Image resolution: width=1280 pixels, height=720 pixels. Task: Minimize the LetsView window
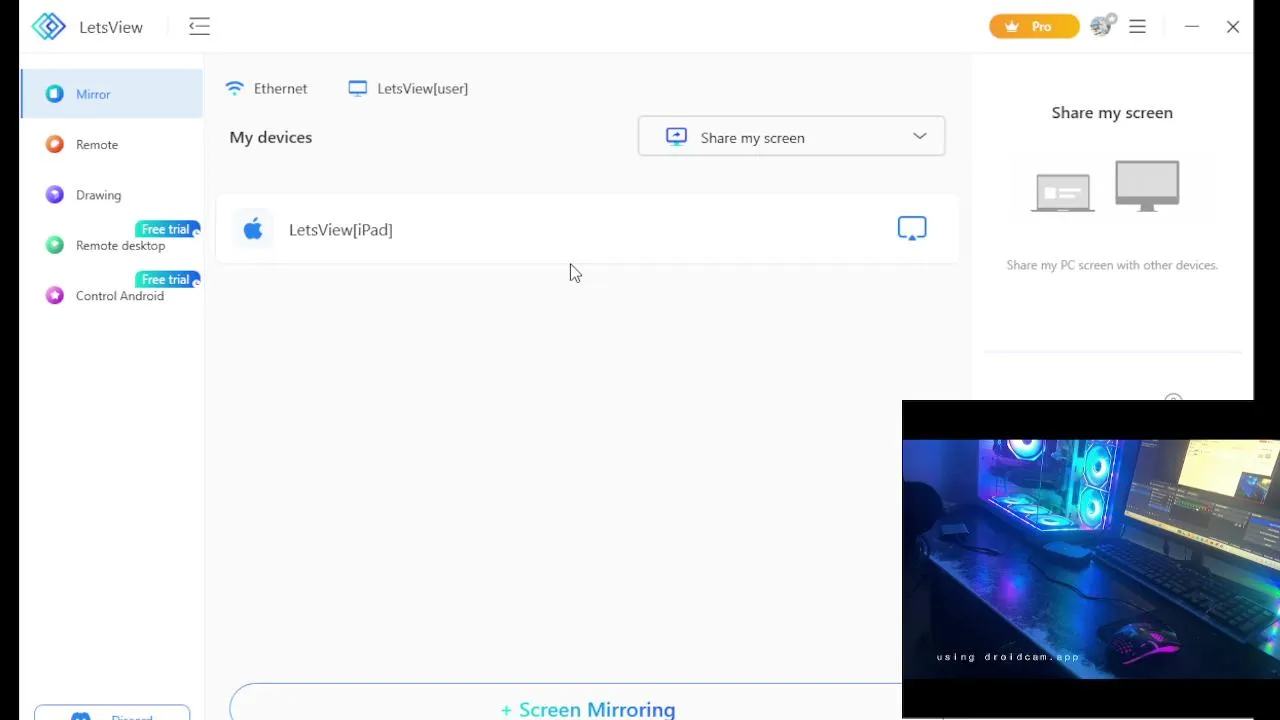pyautogui.click(x=1191, y=27)
